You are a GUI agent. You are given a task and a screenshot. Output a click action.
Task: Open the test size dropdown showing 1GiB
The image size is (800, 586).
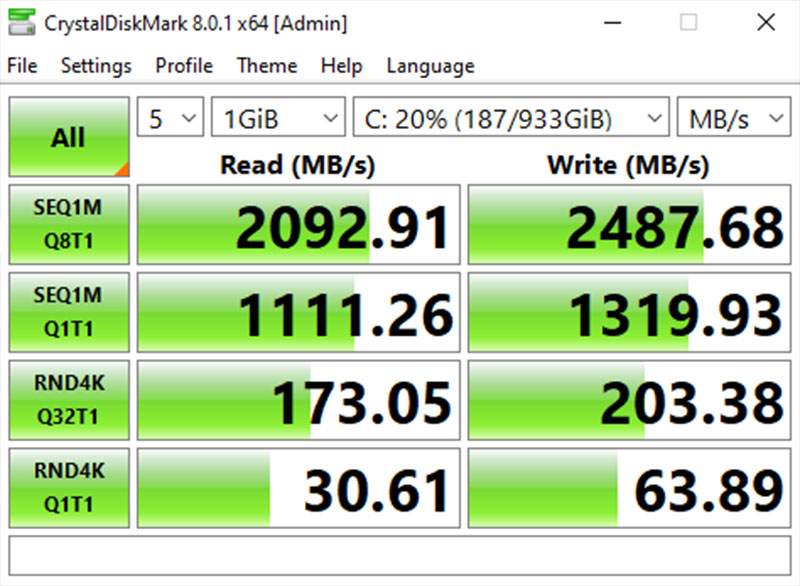point(278,117)
